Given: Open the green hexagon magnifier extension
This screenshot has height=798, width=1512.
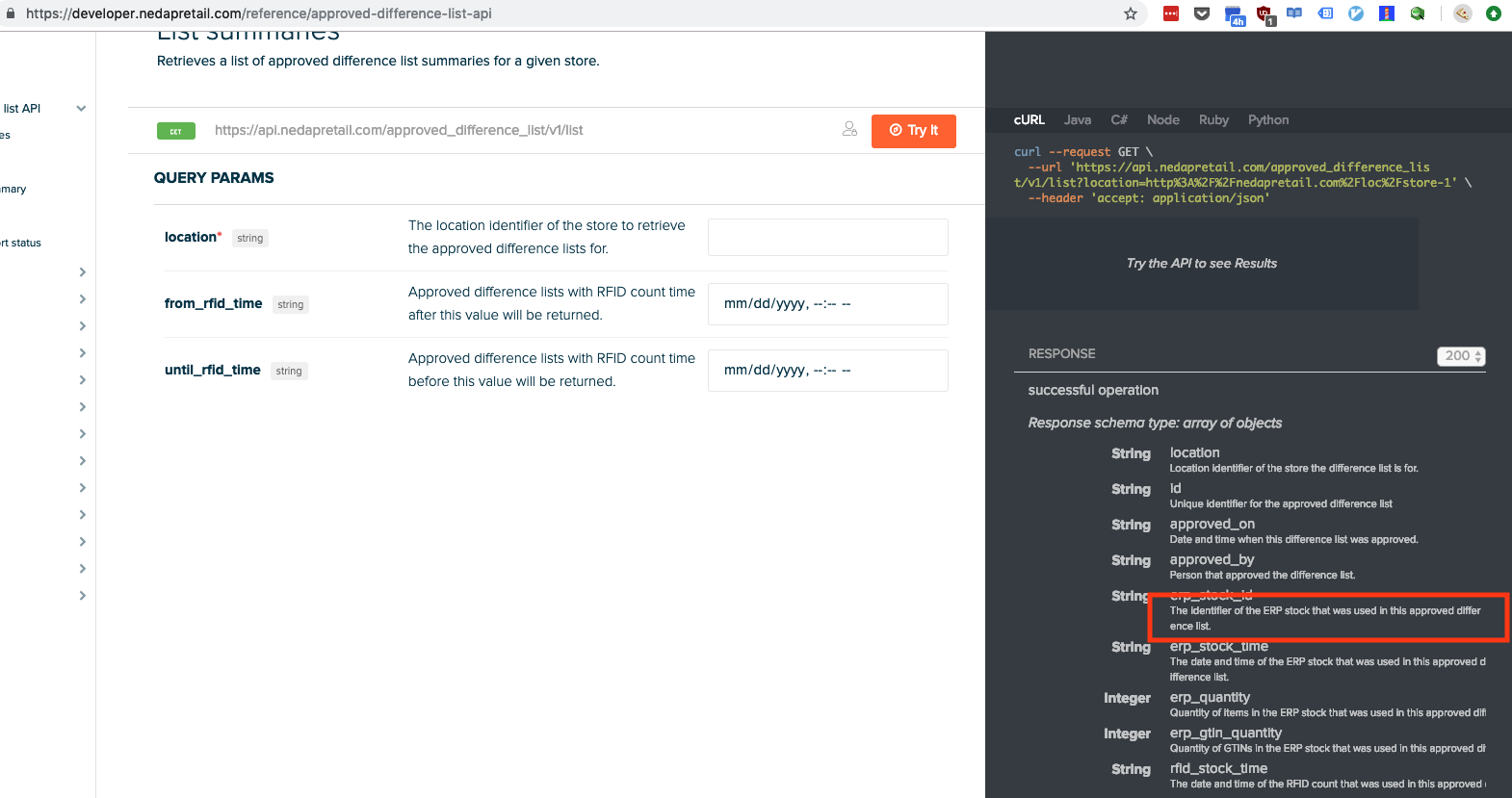Looking at the screenshot, I should pos(1418,13).
